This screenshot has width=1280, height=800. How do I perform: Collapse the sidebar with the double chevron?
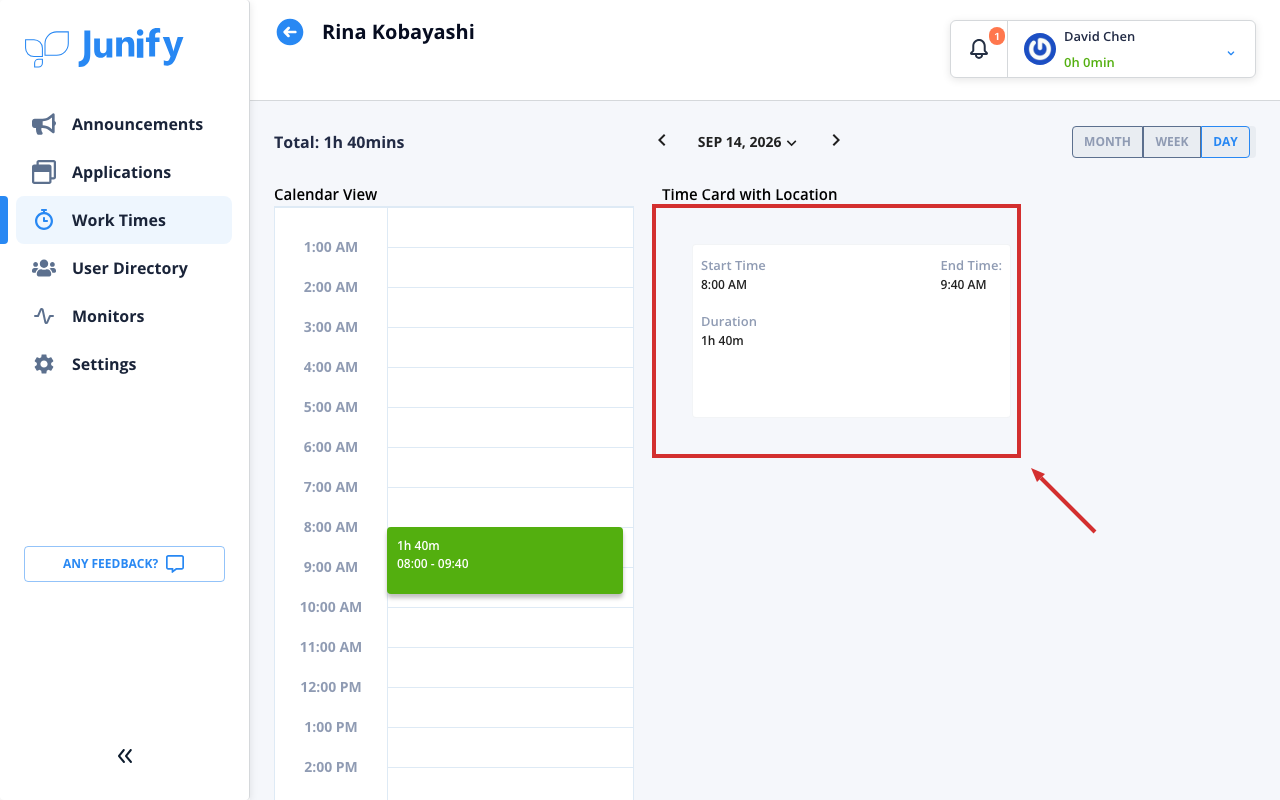point(125,756)
